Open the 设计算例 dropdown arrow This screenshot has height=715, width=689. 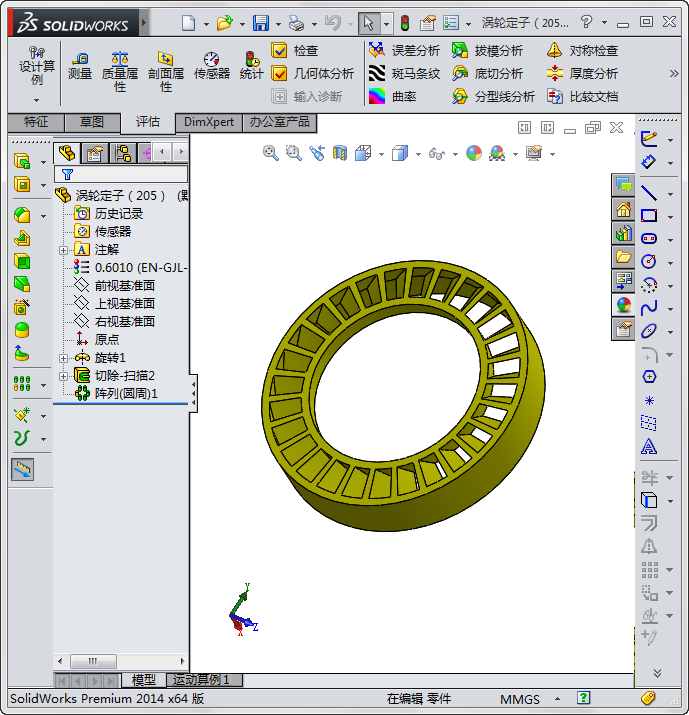37,99
